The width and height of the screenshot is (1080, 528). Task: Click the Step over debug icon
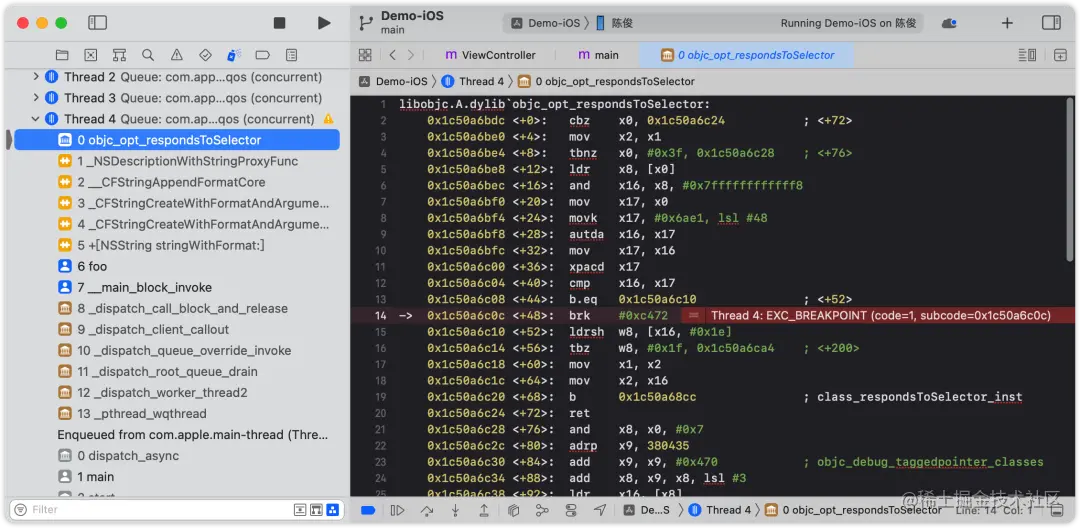point(426,510)
